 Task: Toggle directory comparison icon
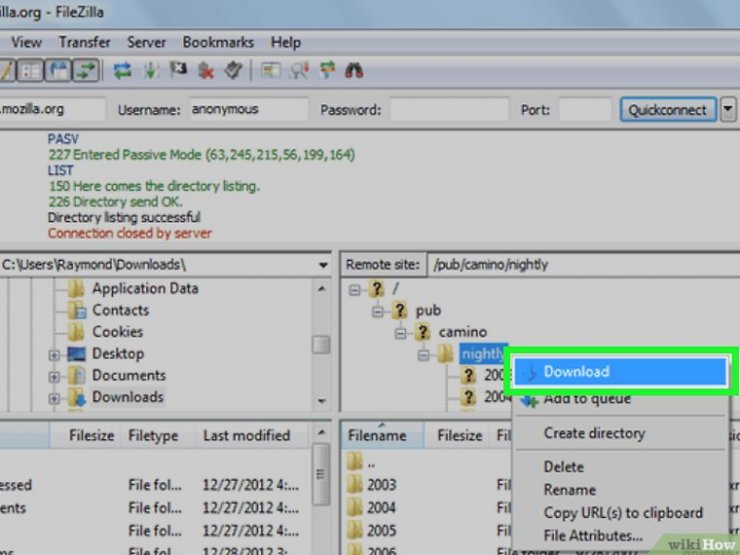pos(299,71)
